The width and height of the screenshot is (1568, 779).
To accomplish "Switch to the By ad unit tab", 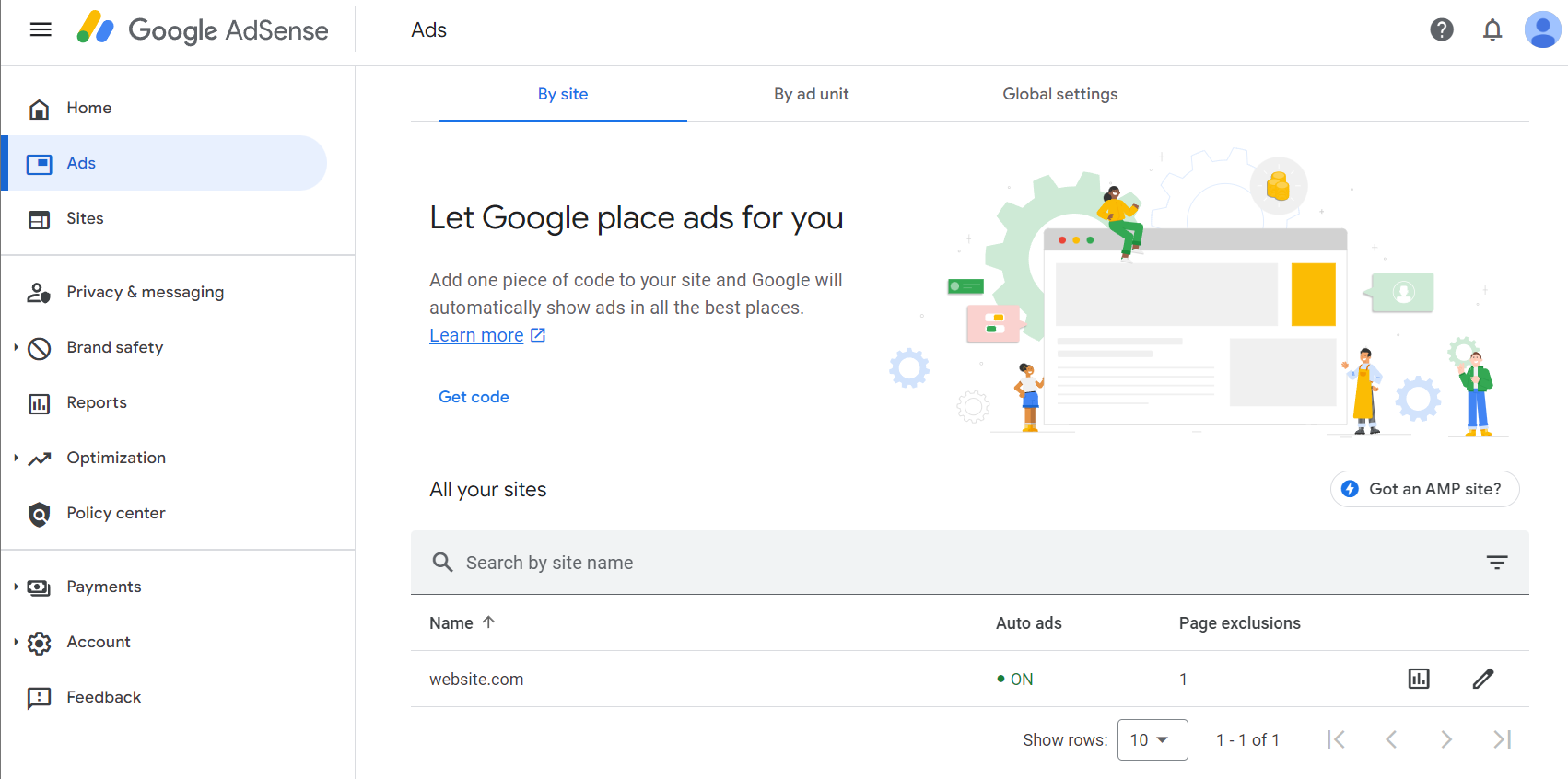I will [x=812, y=94].
